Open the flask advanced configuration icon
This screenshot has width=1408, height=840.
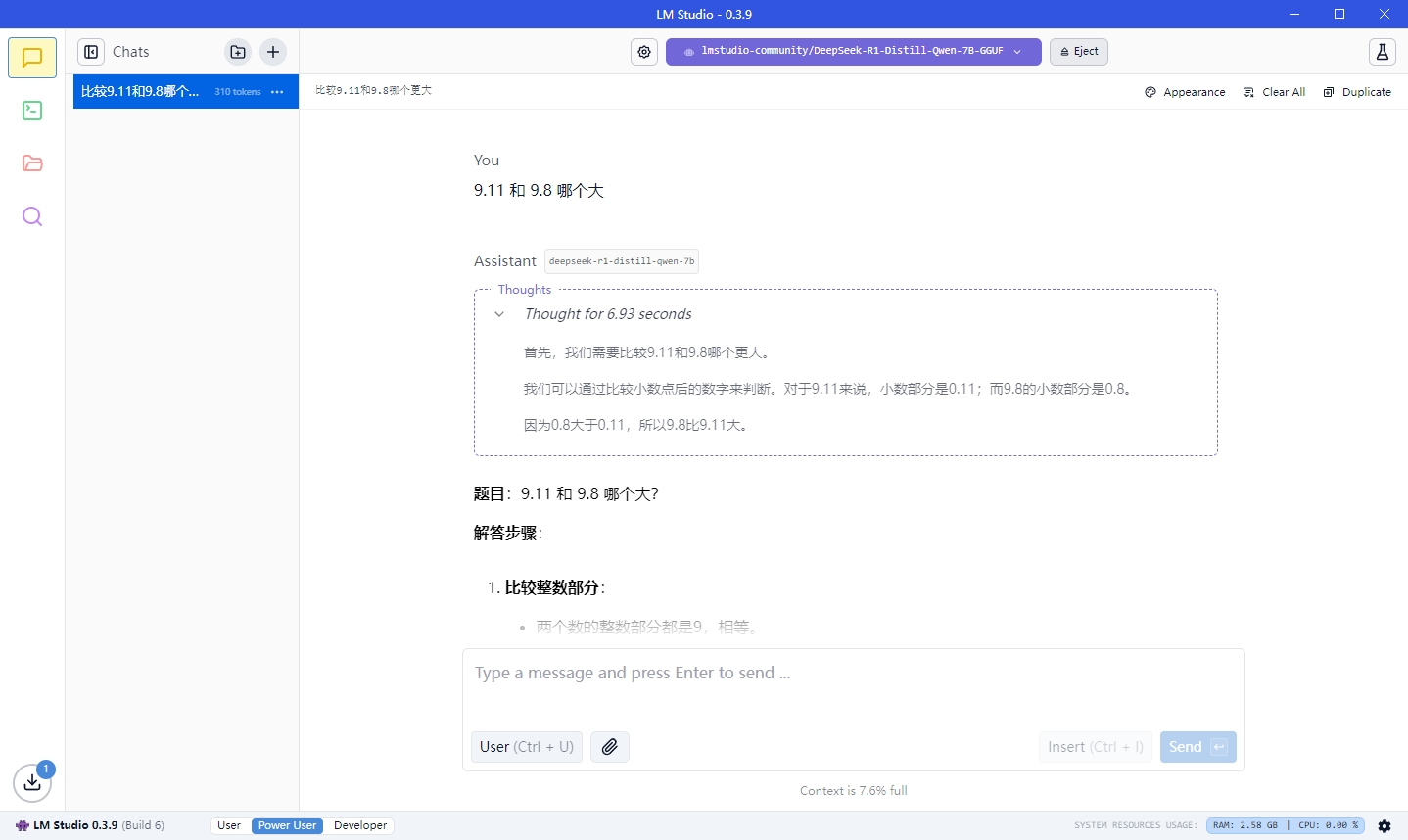[1382, 52]
